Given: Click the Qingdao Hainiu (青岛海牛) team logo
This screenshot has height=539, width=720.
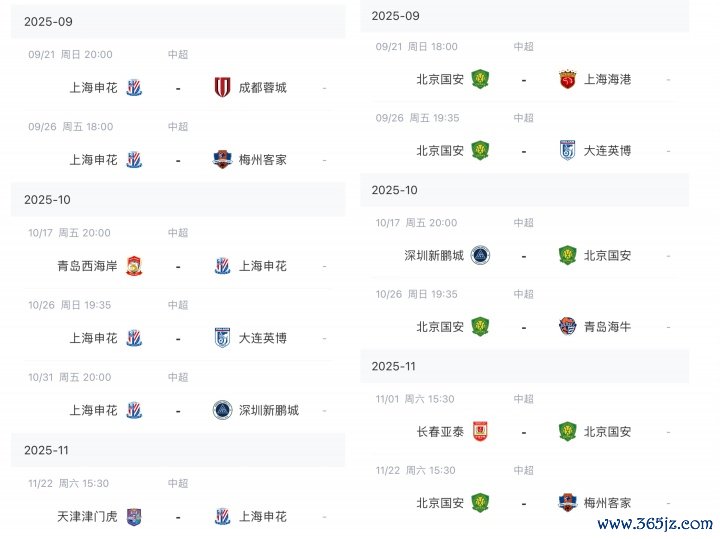Looking at the screenshot, I should click(567, 326).
